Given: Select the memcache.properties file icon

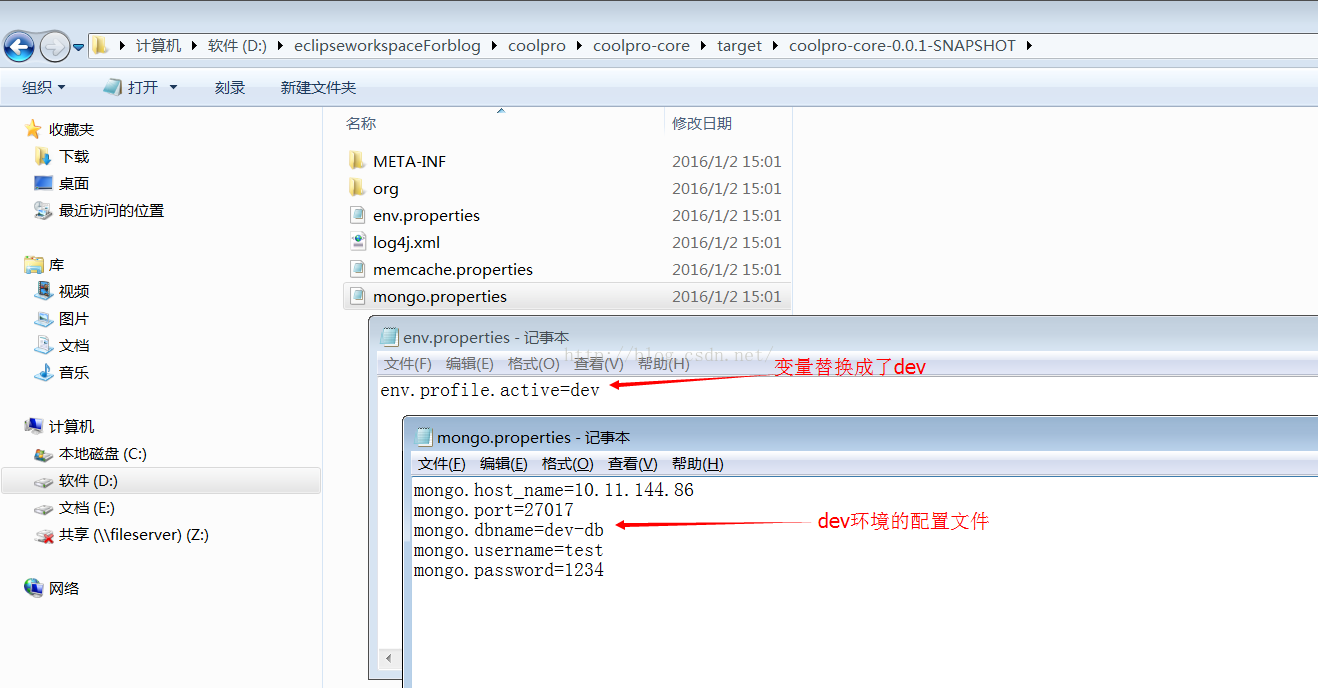Looking at the screenshot, I should tap(358, 269).
